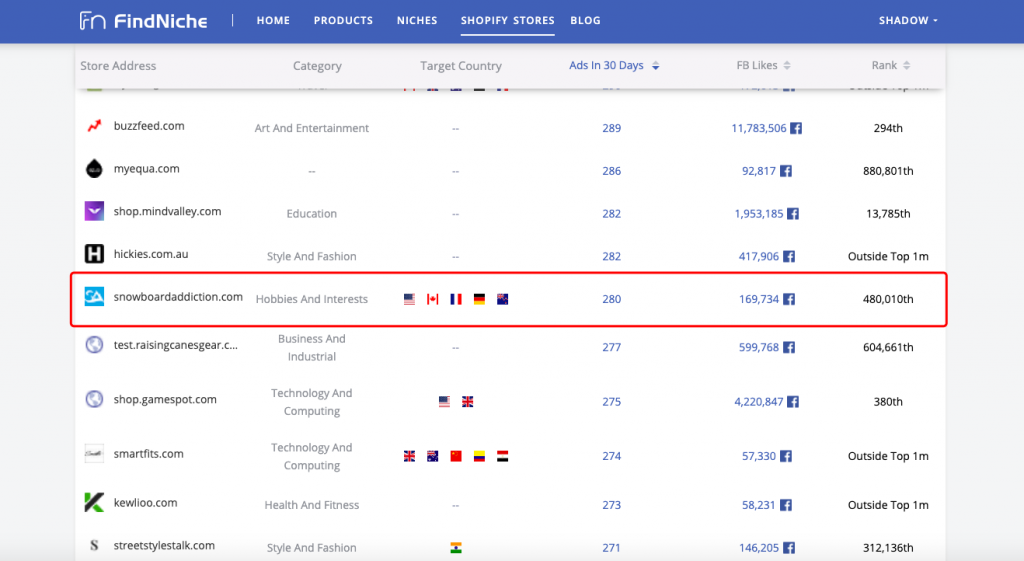Click Facebook icon in shop.mindvalley.com row

click(x=793, y=214)
